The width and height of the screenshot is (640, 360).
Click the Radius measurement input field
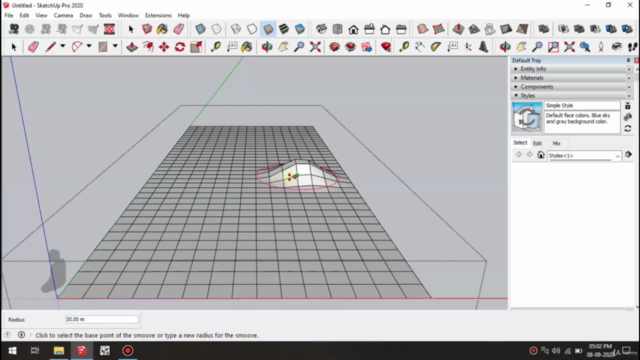[102, 319]
